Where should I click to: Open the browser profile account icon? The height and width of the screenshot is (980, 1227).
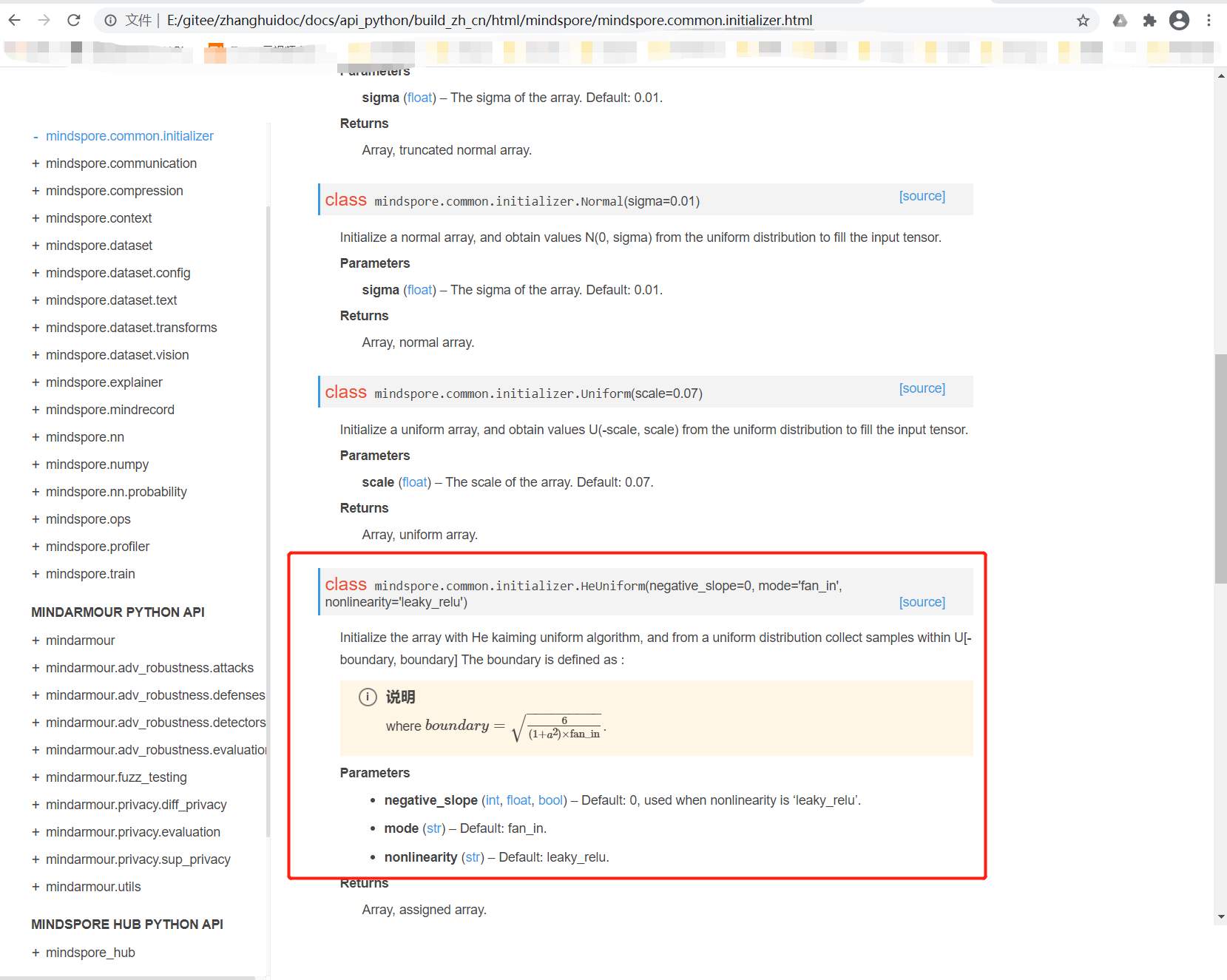[x=1179, y=20]
